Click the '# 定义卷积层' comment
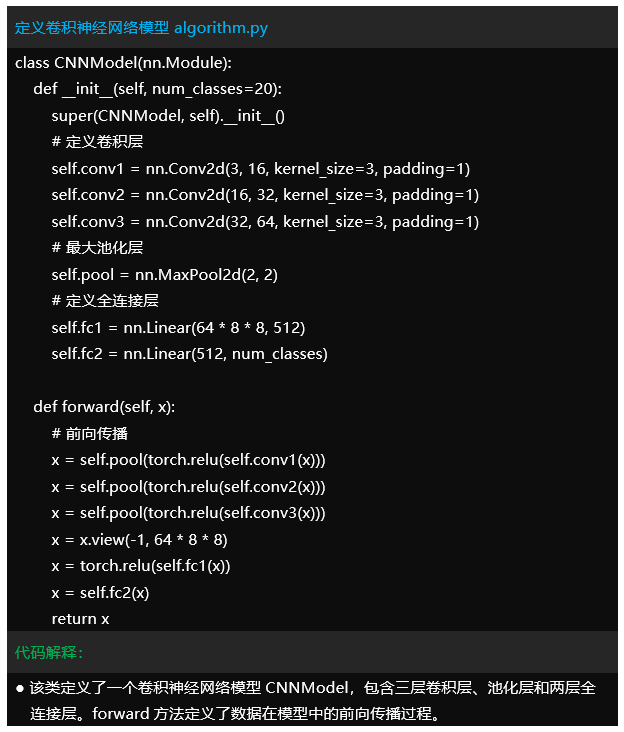 (x=97, y=142)
